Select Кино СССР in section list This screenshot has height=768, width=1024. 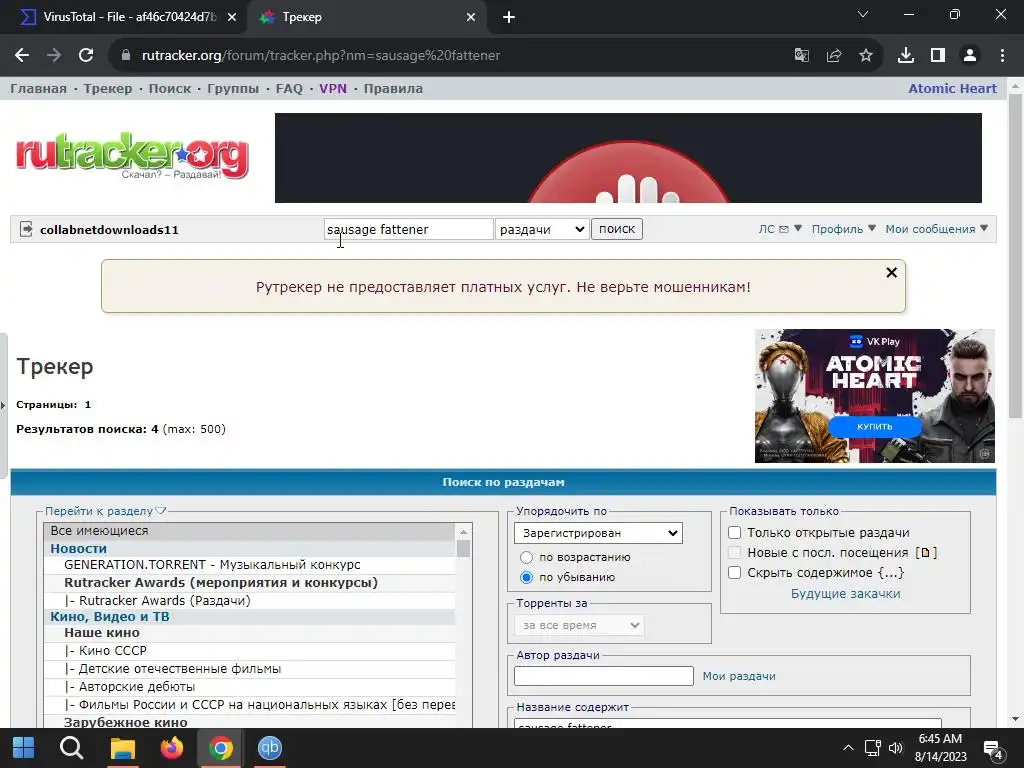[250, 651]
